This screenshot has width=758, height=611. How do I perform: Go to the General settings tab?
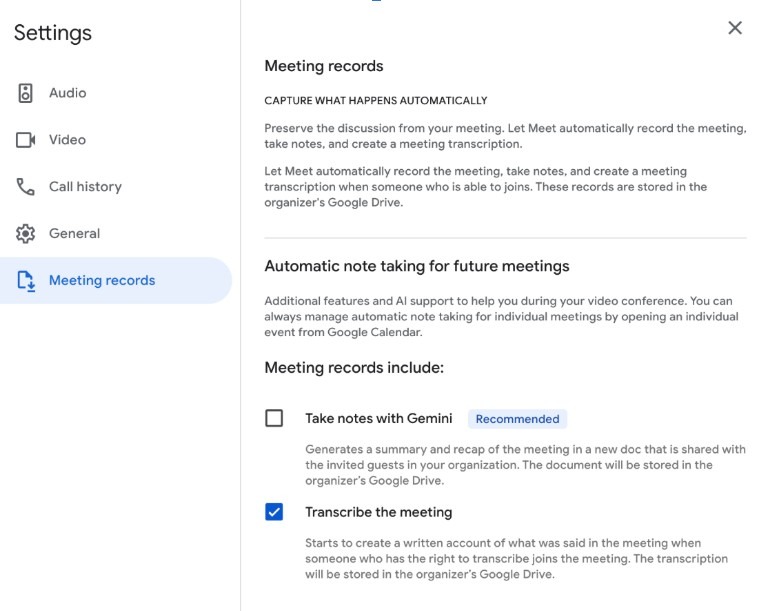pyautogui.click(x=75, y=234)
